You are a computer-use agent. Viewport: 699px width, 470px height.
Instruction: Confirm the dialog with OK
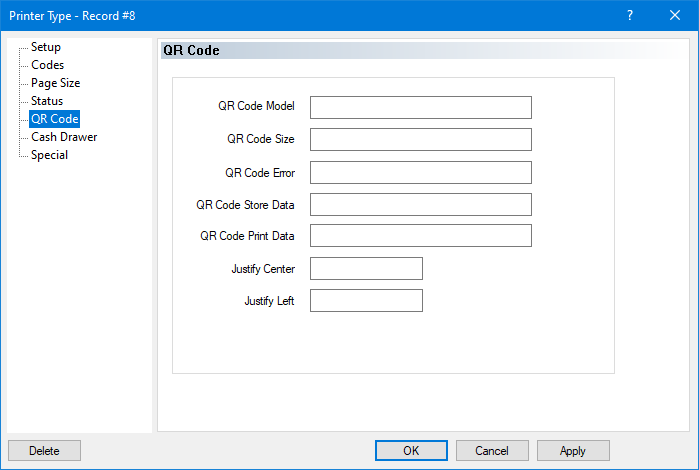tap(411, 451)
